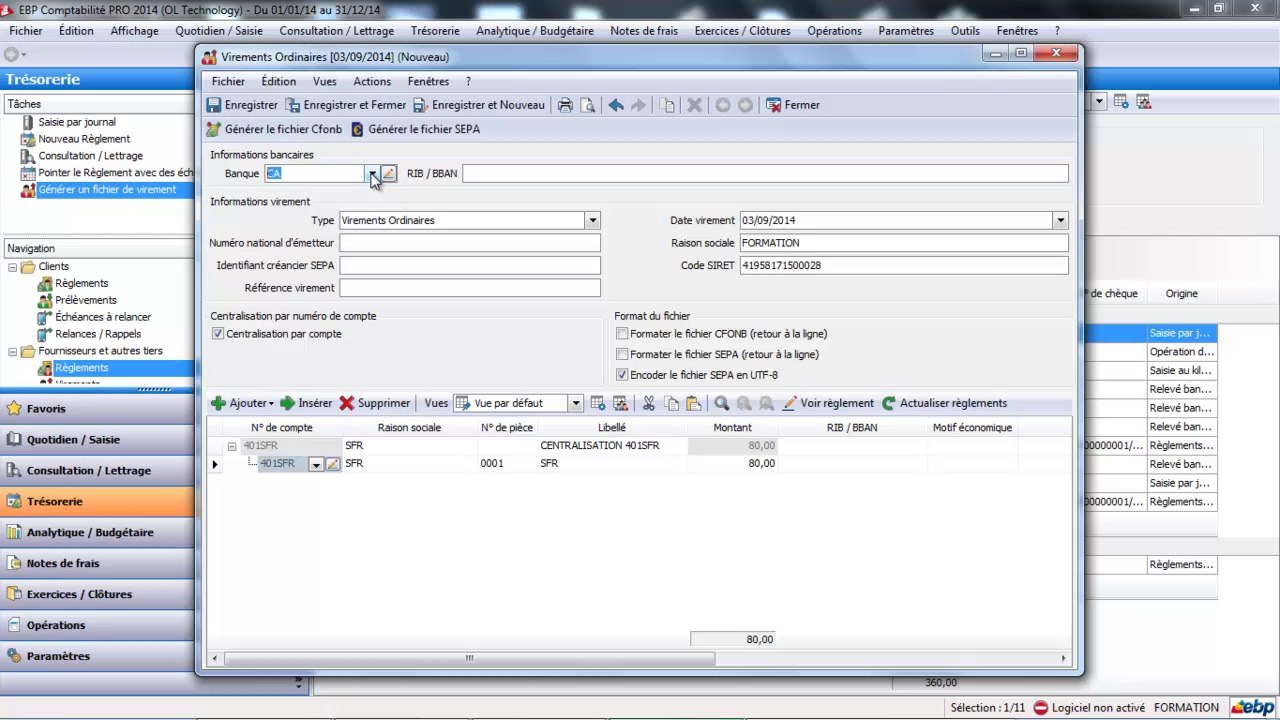
Task: Open Vues menu in dialog
Action: tap(324, 81)
